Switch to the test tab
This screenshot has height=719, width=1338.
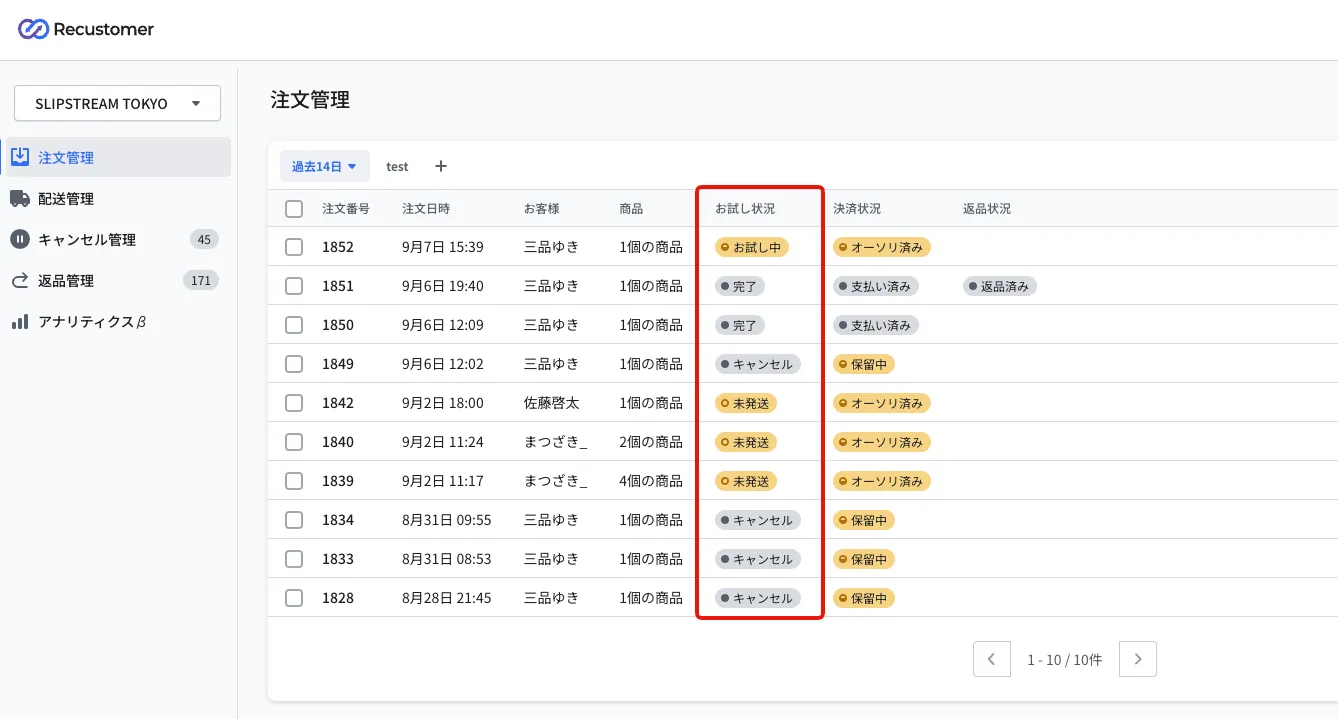point(397,166)
